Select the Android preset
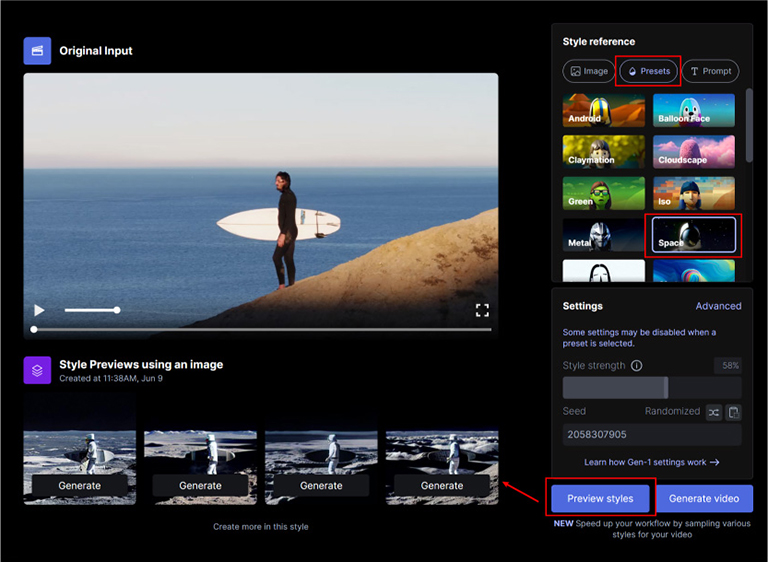The height and width of the screenshot is (562, 768). (x=603, y=110)
